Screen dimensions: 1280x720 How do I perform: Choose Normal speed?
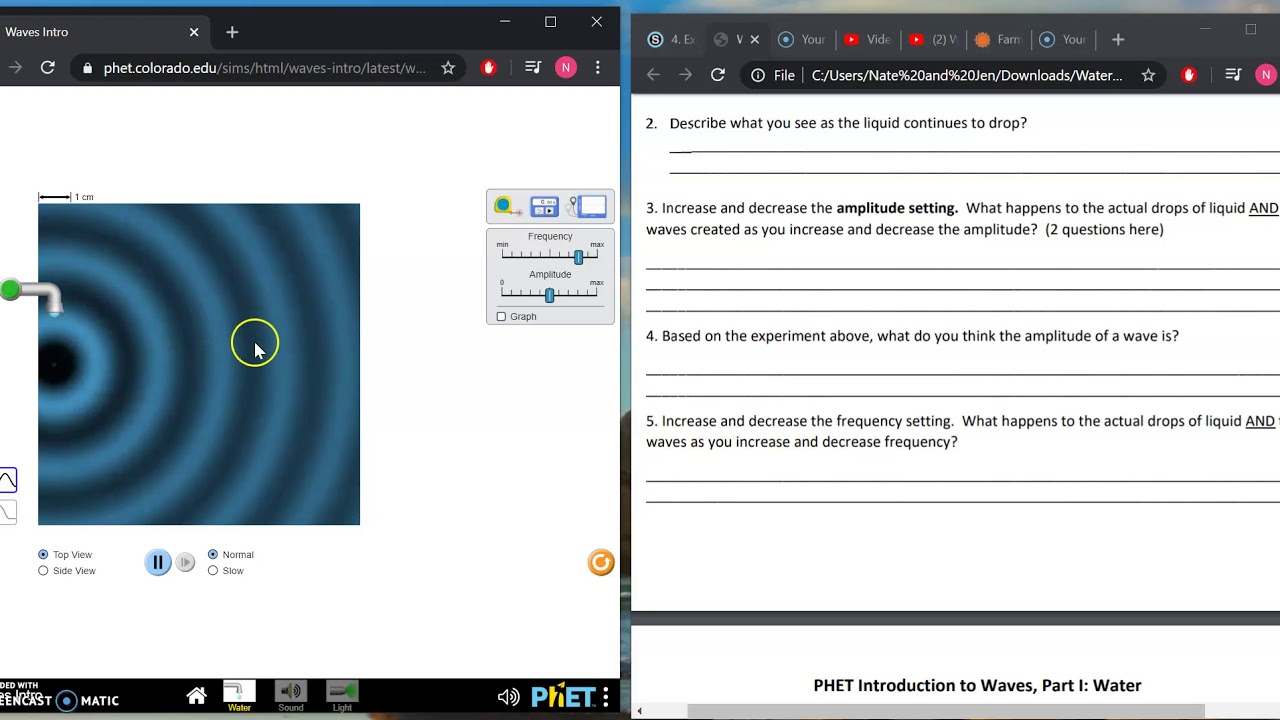[x=213, y=554]
